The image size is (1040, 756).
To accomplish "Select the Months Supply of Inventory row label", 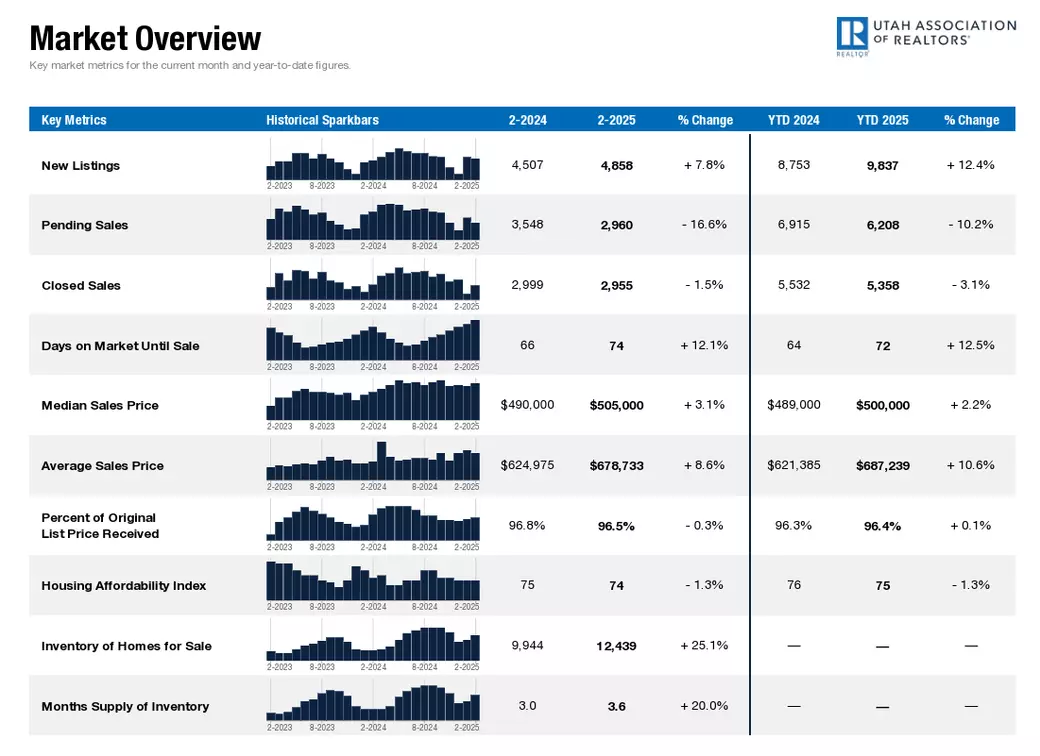I will [125, 707].
